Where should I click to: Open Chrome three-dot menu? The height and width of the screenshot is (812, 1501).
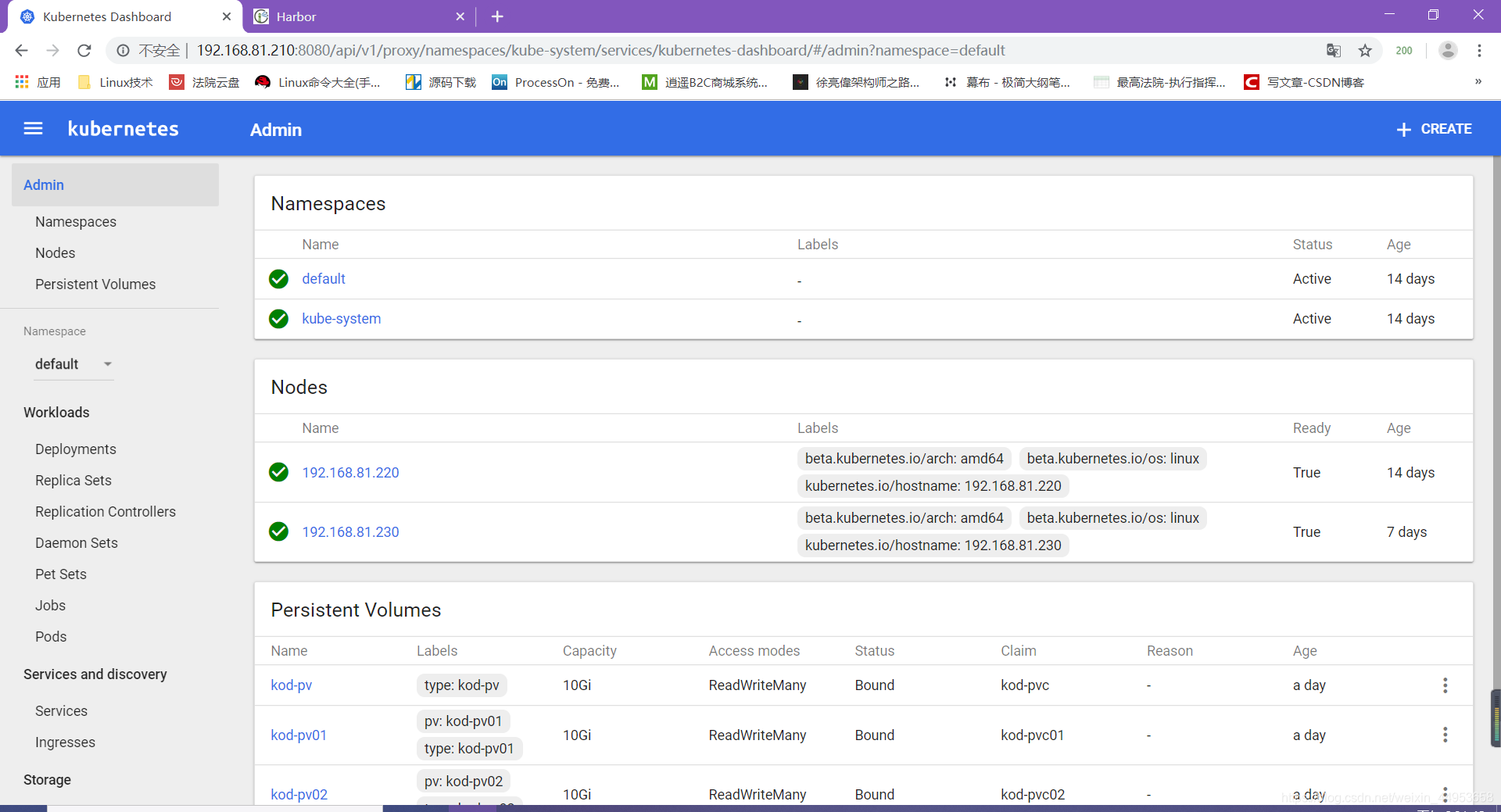tap(1479, 51)
